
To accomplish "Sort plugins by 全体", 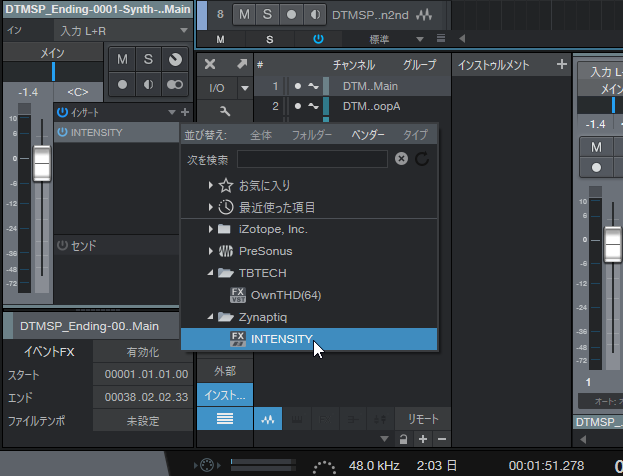I will click(261, 135).
